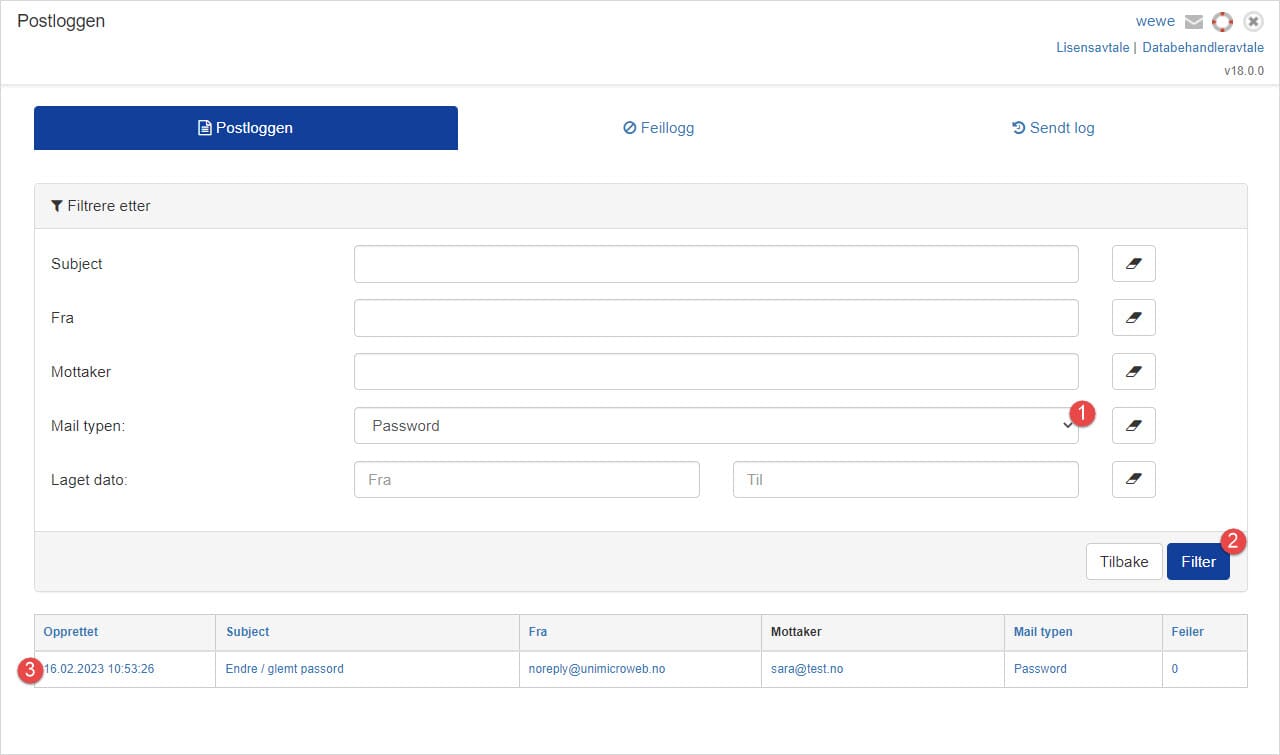Image resolution: width=1280 pixels, height=755 pixels.
Task: Switch to the Feillogg tab
Action: 658,128
